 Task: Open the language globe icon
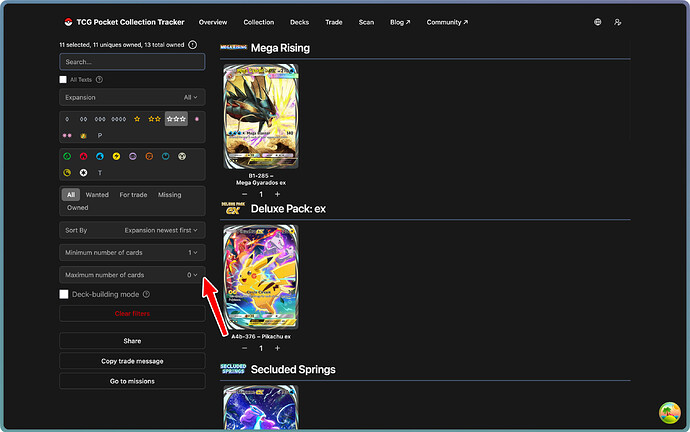coord(597,22)
